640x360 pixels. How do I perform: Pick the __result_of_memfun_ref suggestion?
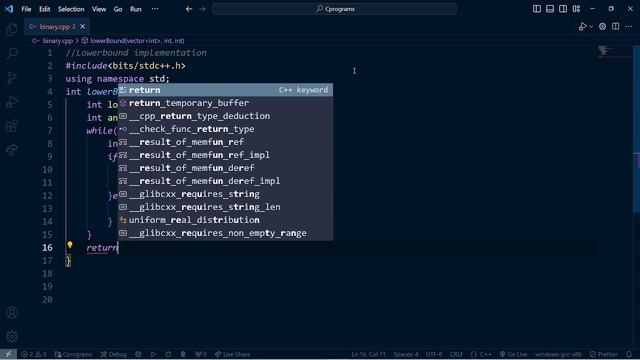point(225,142)
